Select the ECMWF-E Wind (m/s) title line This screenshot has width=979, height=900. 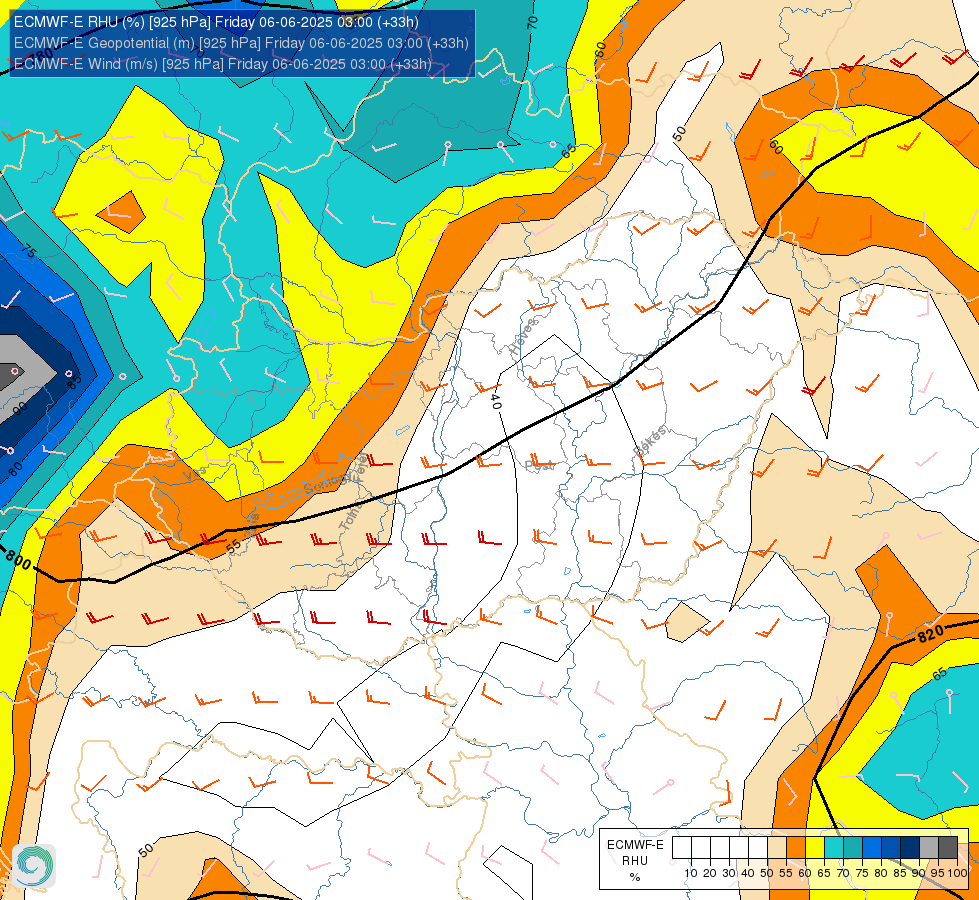coord(223,64)
